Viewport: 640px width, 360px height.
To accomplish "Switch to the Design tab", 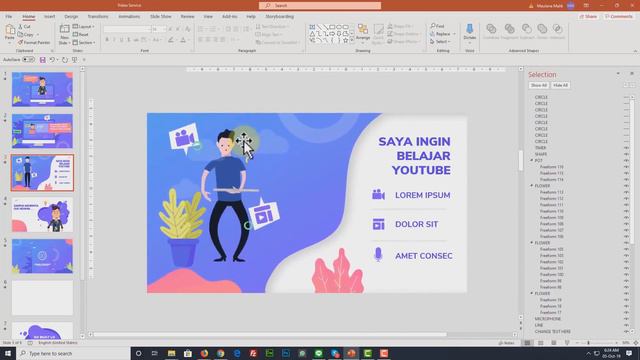I will [71, 17].
